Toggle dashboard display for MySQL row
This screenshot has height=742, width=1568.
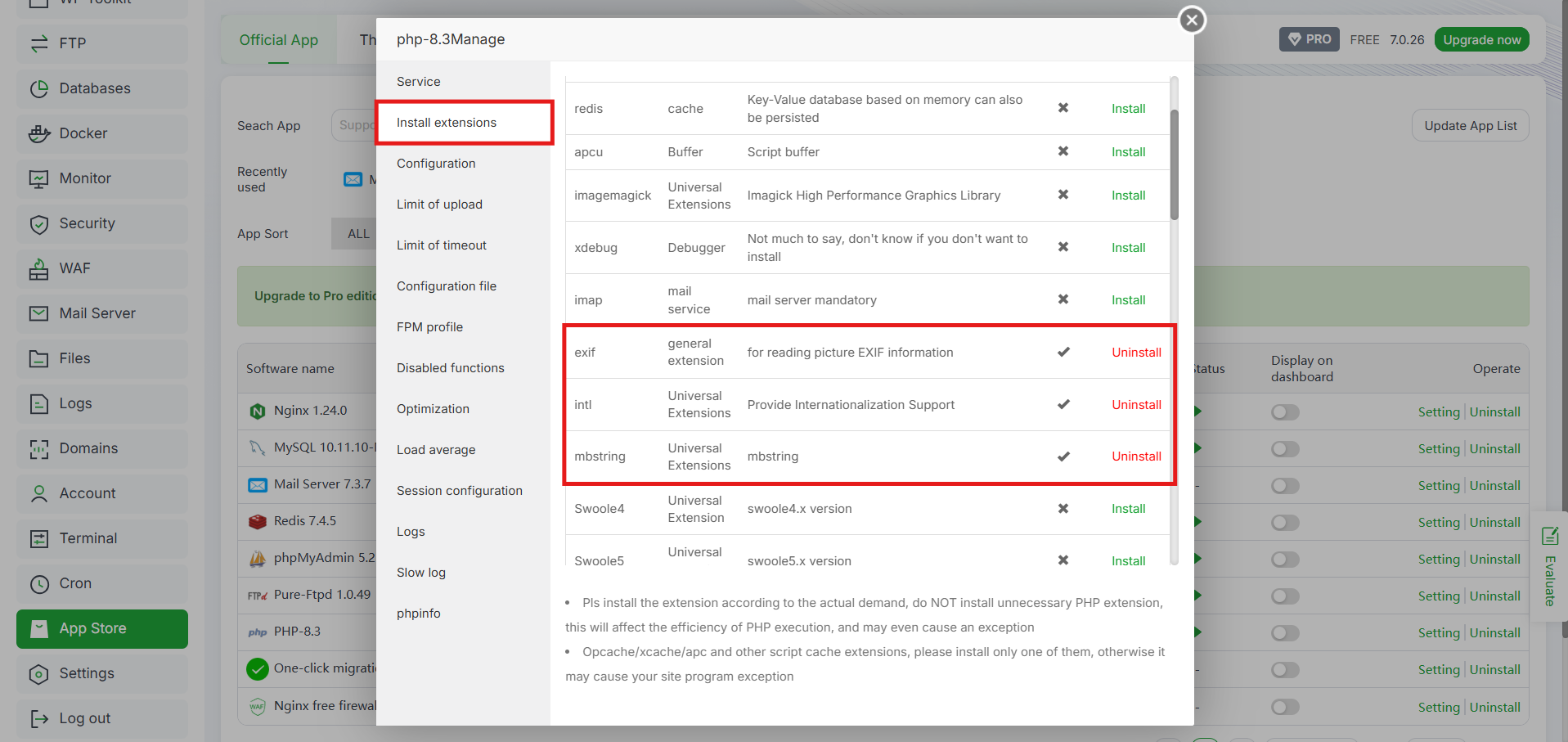(x=1285, y=449)
